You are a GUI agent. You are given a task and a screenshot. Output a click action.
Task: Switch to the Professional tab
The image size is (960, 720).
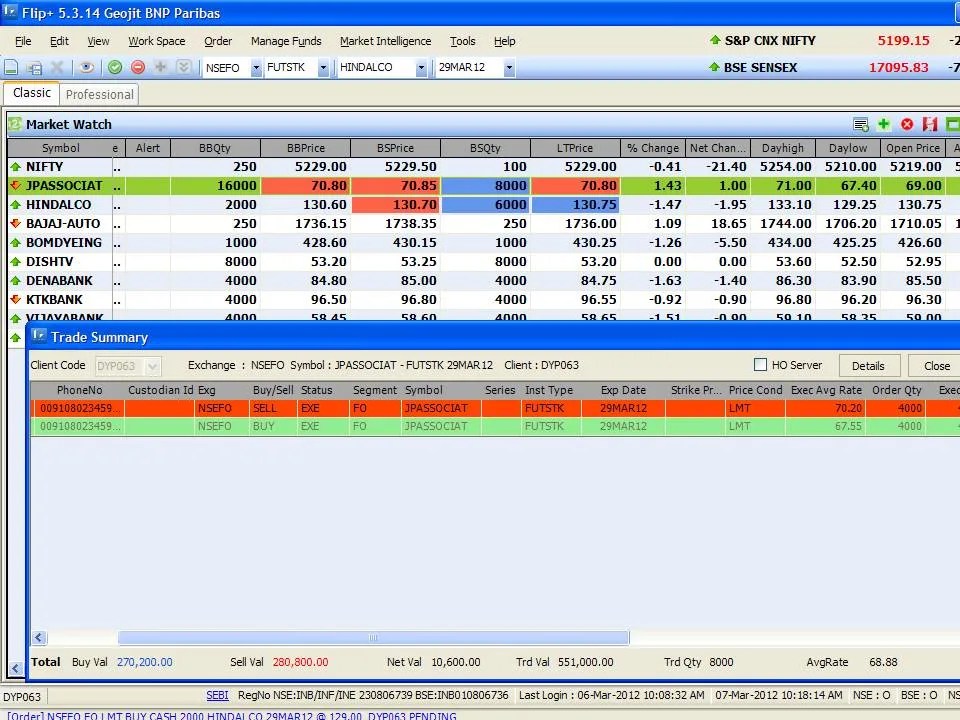point(100,94)
